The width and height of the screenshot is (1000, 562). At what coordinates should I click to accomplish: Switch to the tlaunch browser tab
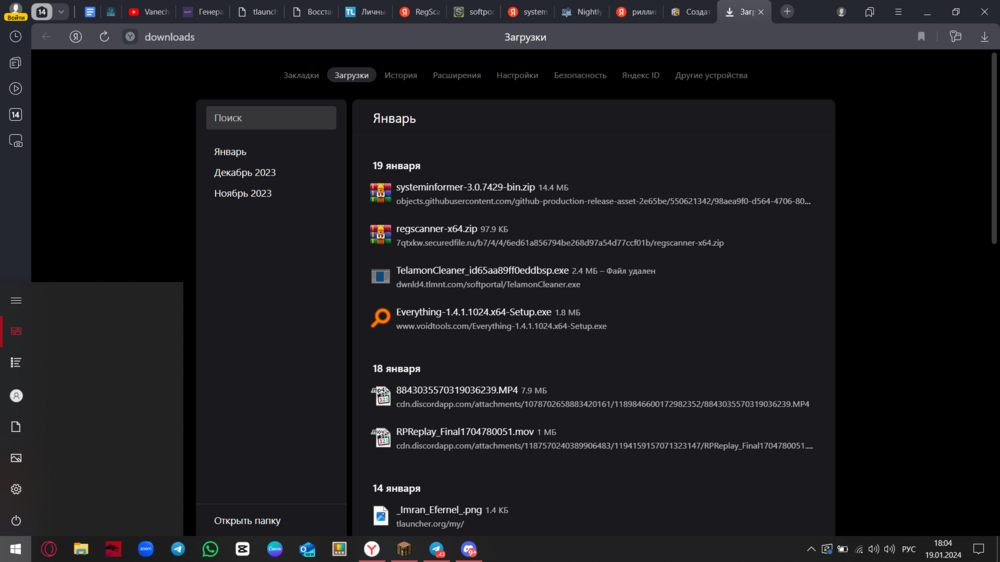coord(258,11)
